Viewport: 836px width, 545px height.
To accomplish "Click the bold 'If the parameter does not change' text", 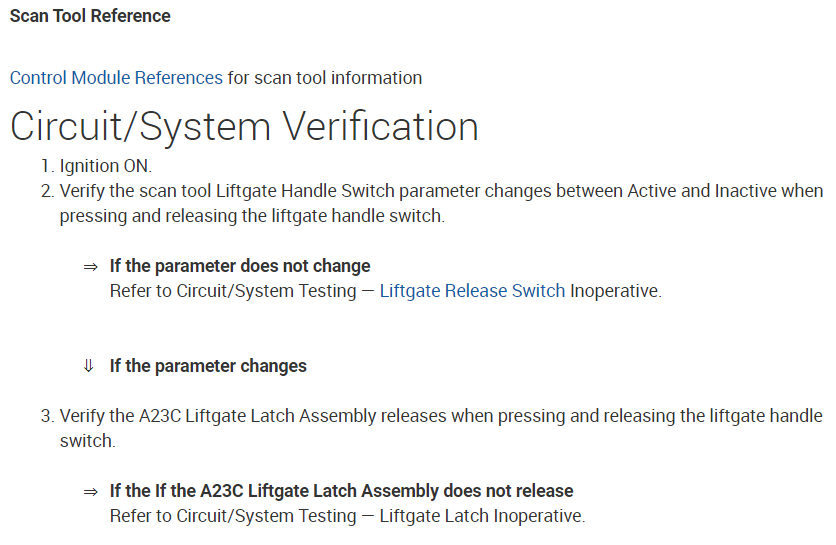I will click(240, 266).
